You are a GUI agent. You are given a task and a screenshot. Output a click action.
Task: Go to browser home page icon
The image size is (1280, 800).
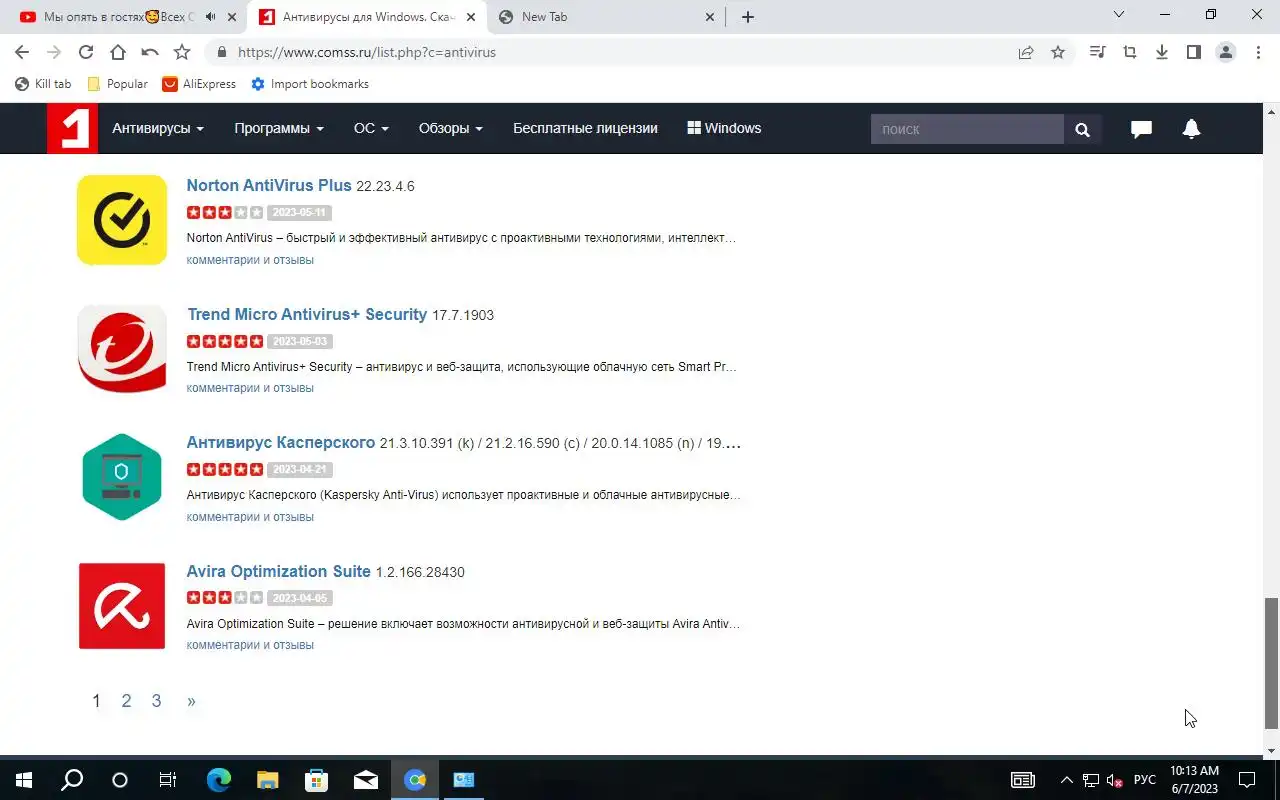pos(118,52)
